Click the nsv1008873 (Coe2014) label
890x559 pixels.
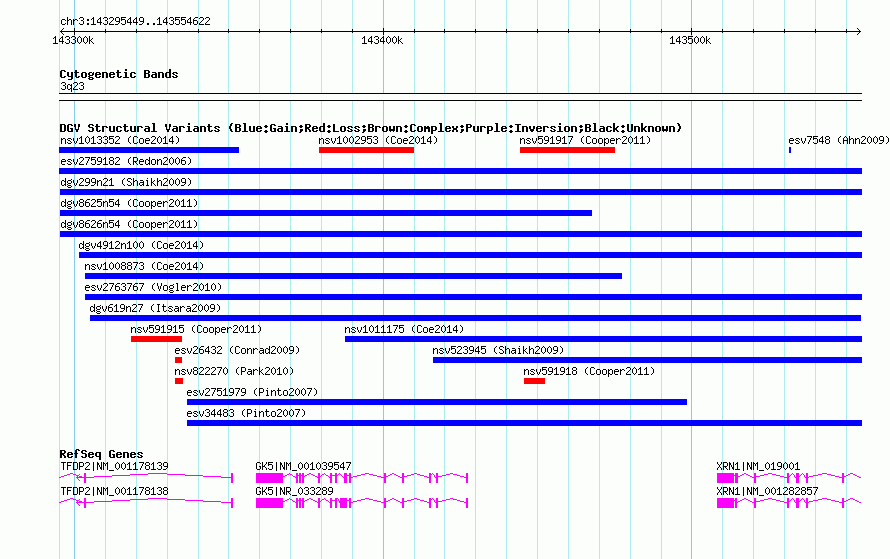[144, 266]
